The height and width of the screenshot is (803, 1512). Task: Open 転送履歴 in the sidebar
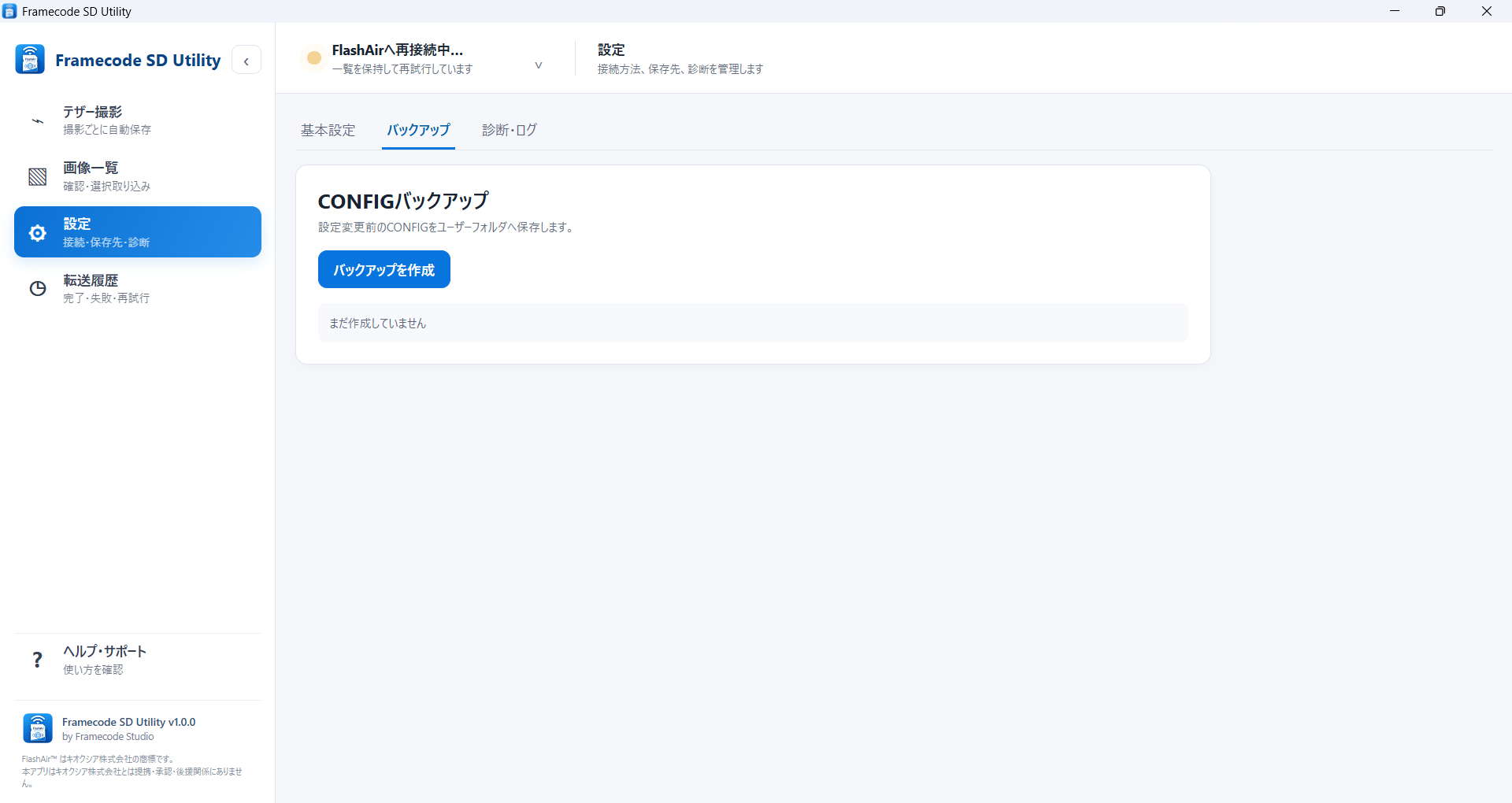(x=138, y=289)
